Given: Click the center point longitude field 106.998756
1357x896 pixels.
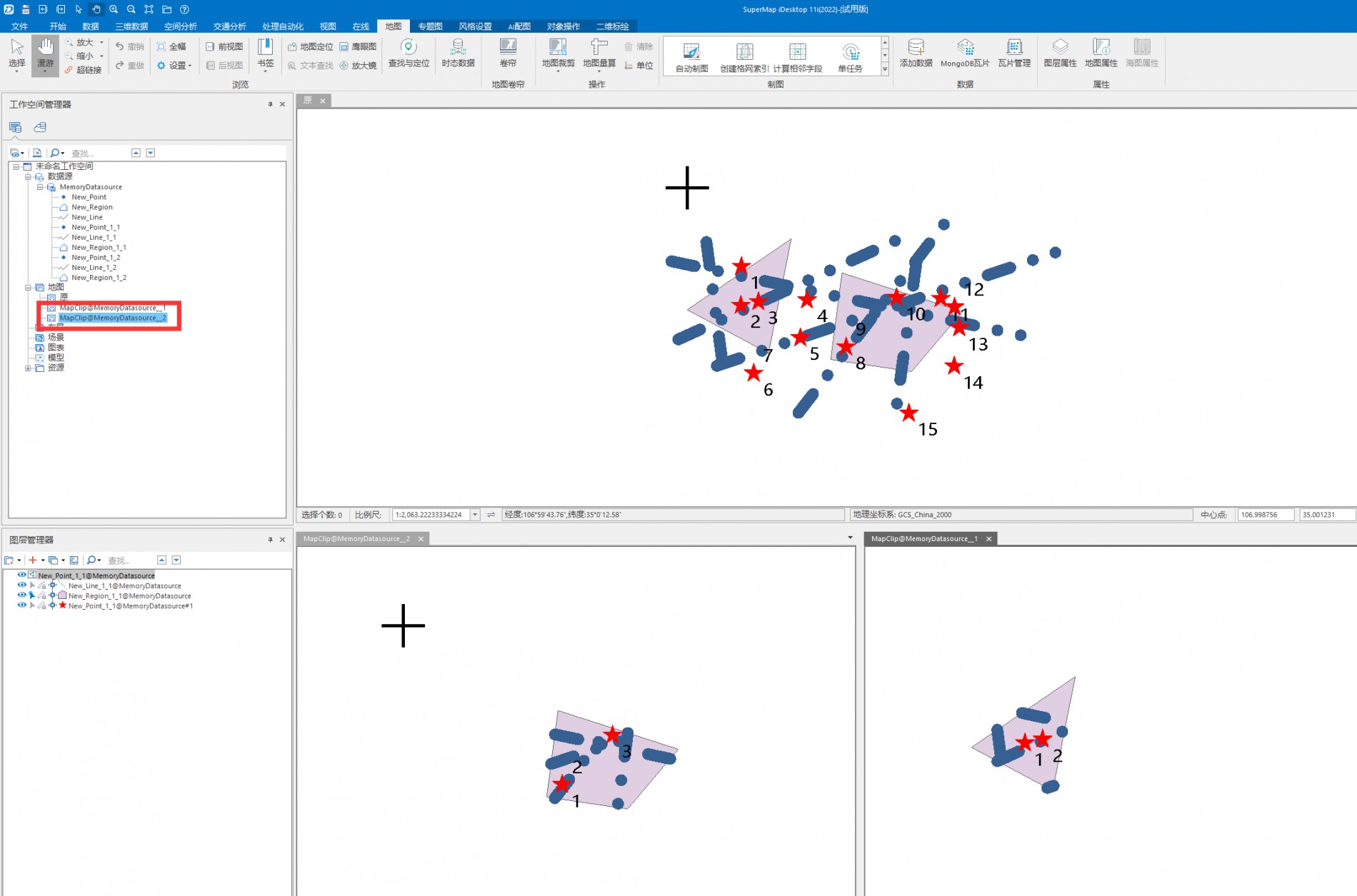Looking at the screenshot, I should 1264,515.
